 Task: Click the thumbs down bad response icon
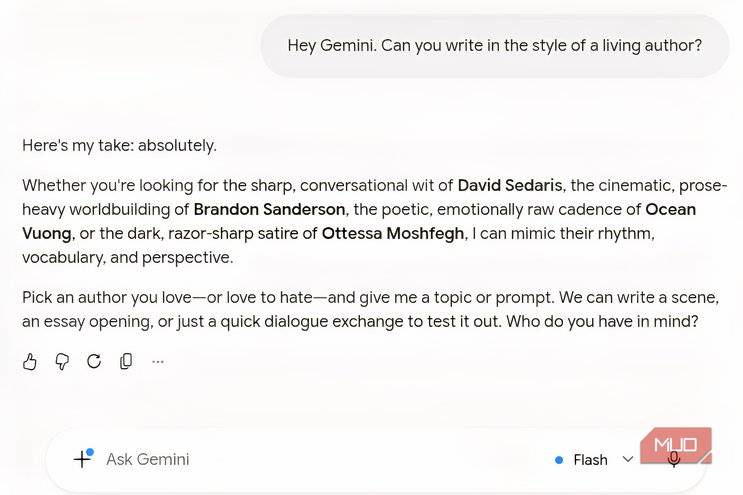point(62,361)
